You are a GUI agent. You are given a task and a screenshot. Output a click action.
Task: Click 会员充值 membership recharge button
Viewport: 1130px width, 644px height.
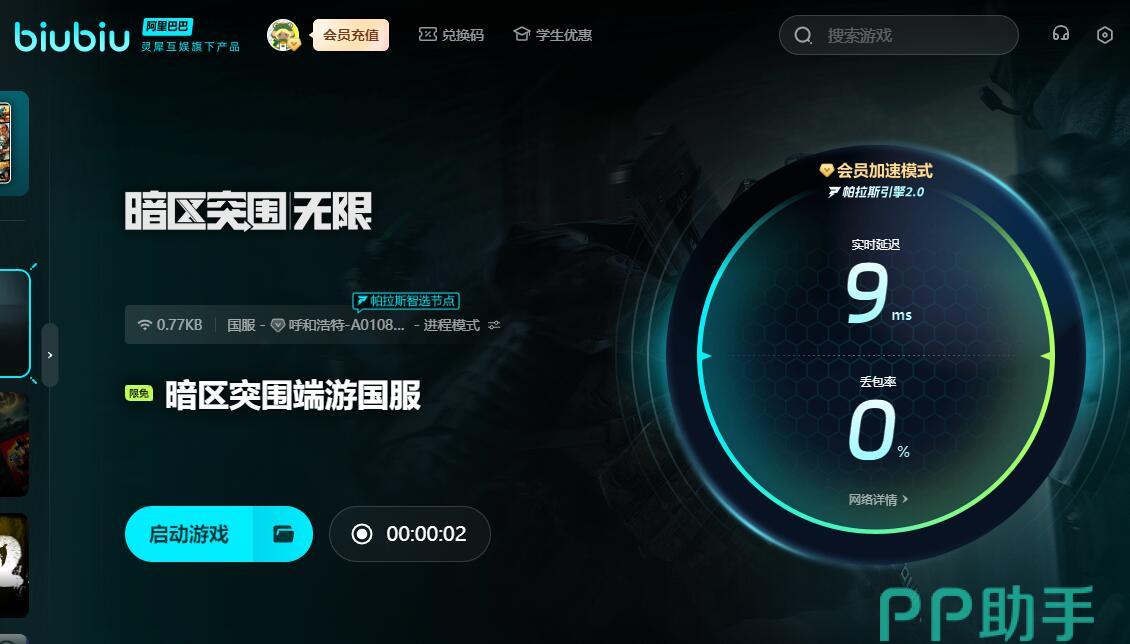[x=350, y=35]
